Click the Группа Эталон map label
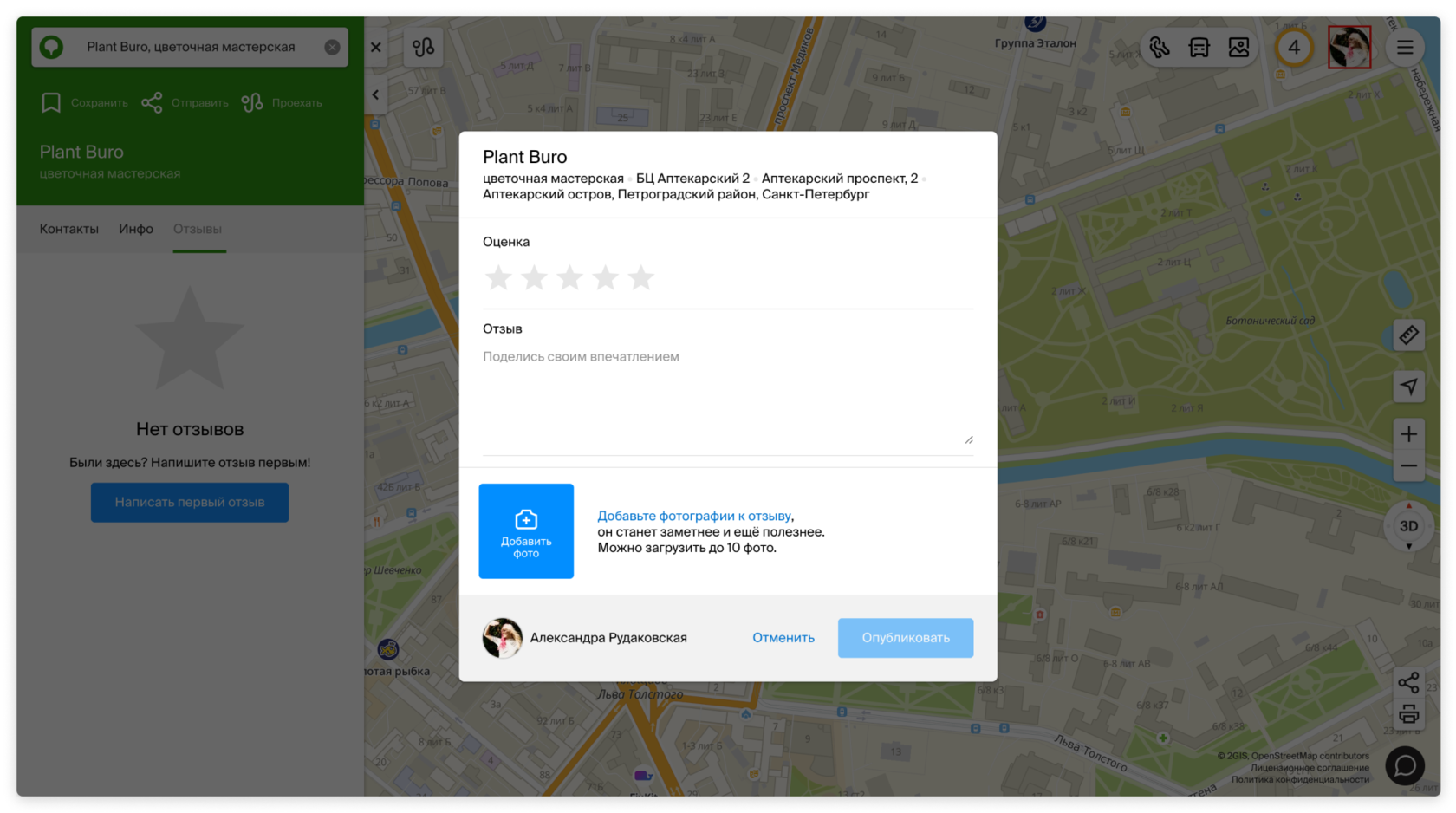 1036,43
